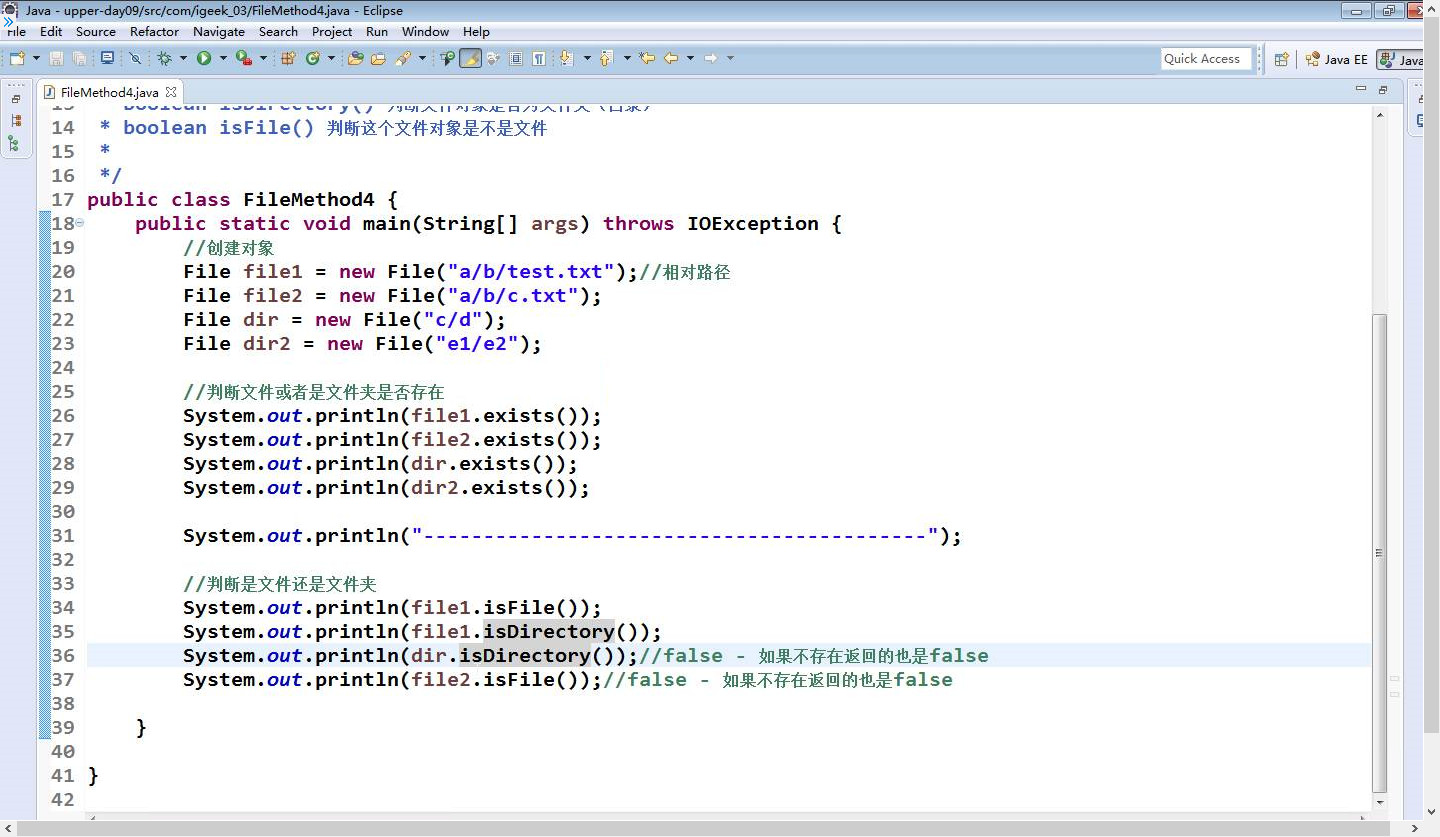Open the New wizard dropdown arrow
This screenshot has width=1440, height=837.
click(x=36, y=58)
